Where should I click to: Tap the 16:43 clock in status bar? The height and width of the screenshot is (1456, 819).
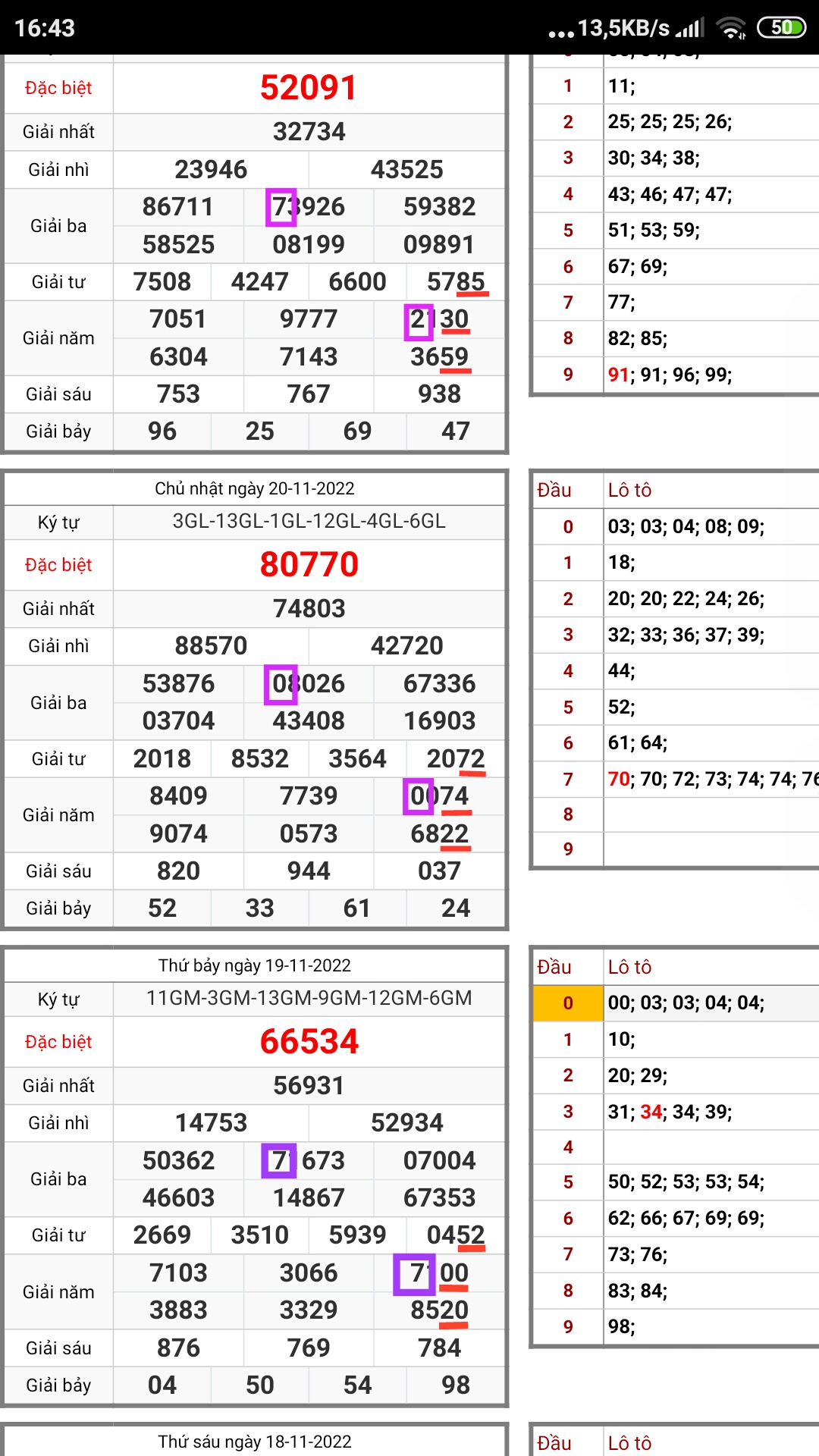[45, 28]
